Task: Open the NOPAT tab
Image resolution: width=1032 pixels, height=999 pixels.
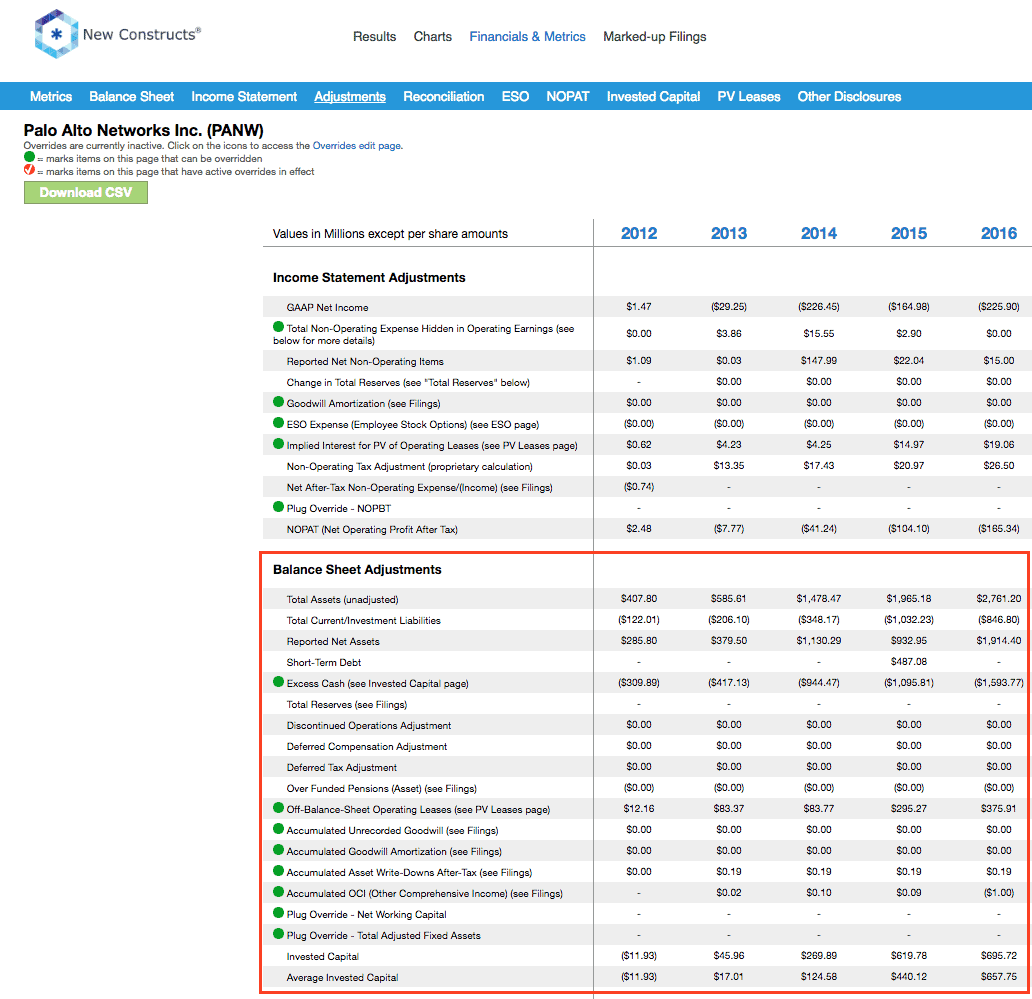Action: coord(568,97)
